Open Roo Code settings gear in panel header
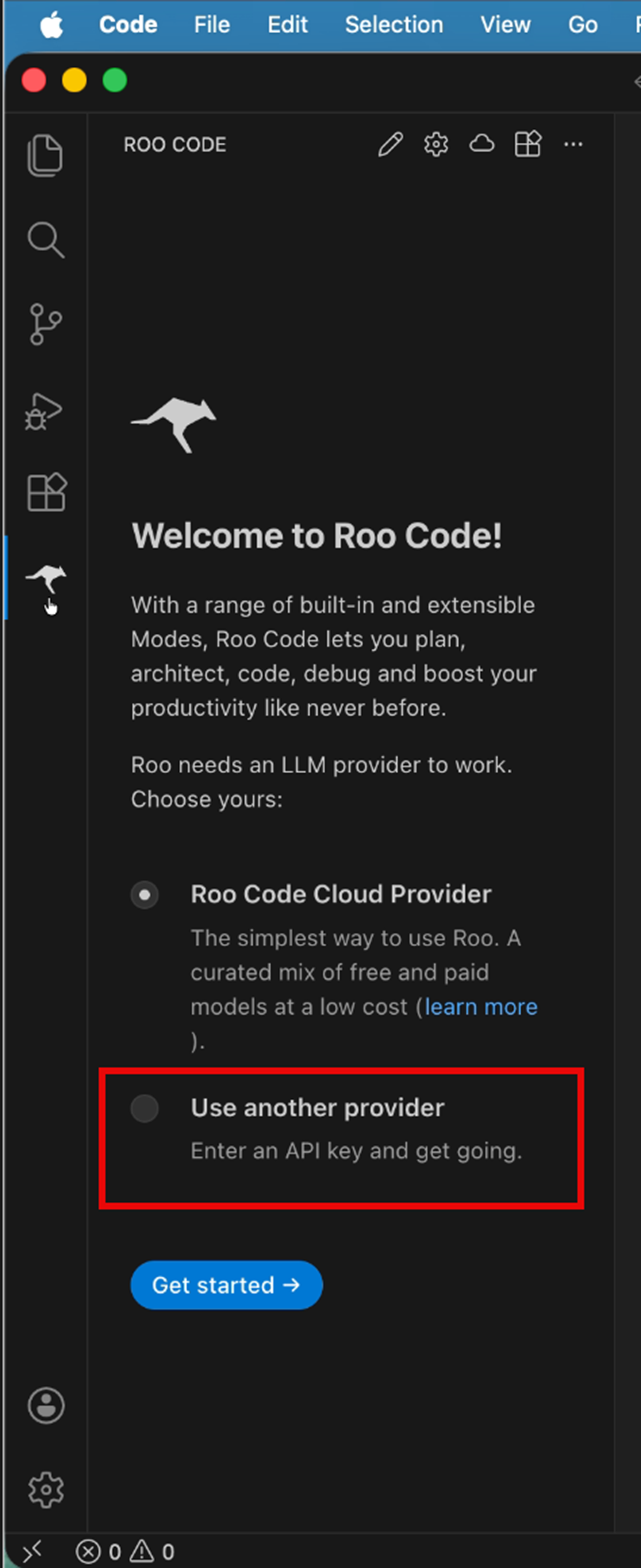Screen dimensions: 641x1568 436,145
